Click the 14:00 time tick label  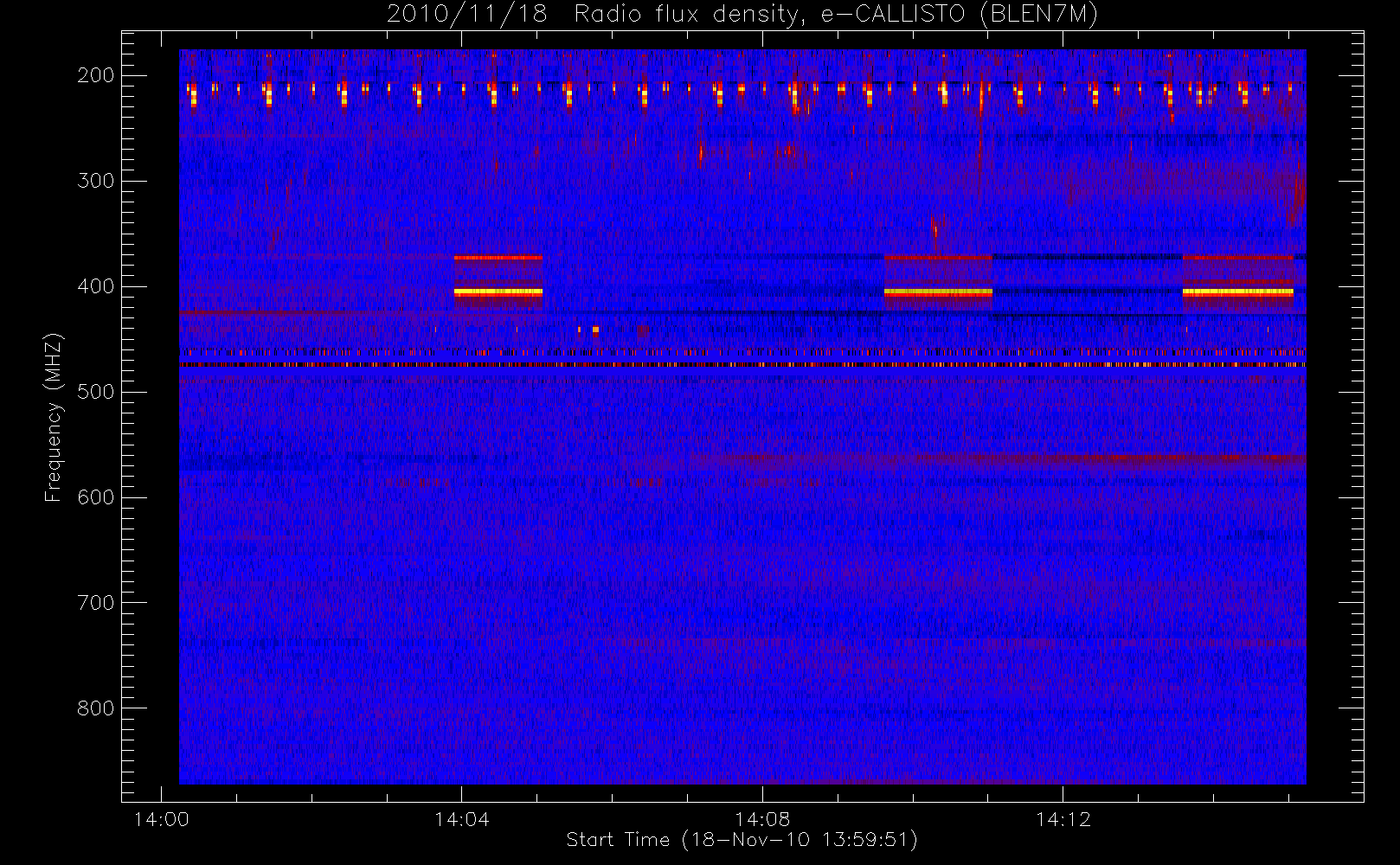click(161, 819)
